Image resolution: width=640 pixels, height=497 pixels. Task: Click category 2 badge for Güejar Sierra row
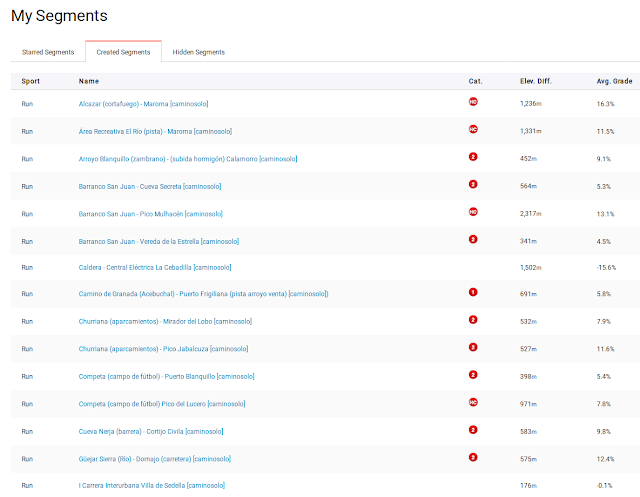point(473,457)
